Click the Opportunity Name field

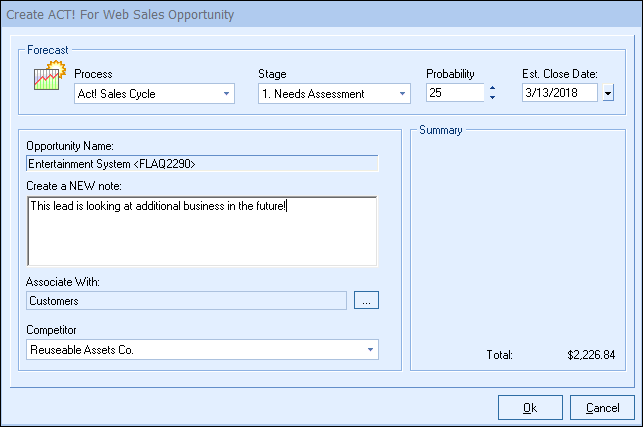[x=202, y=164]
